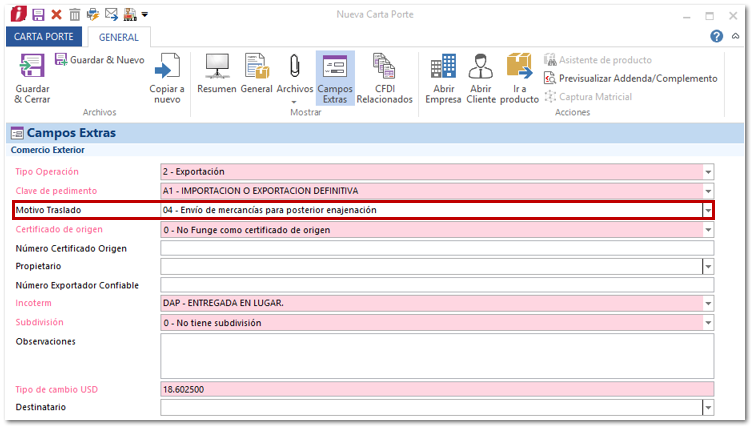Select the GENERAL ribbon tab
This screenshot has height=429, width=754.
pos(118,37)
